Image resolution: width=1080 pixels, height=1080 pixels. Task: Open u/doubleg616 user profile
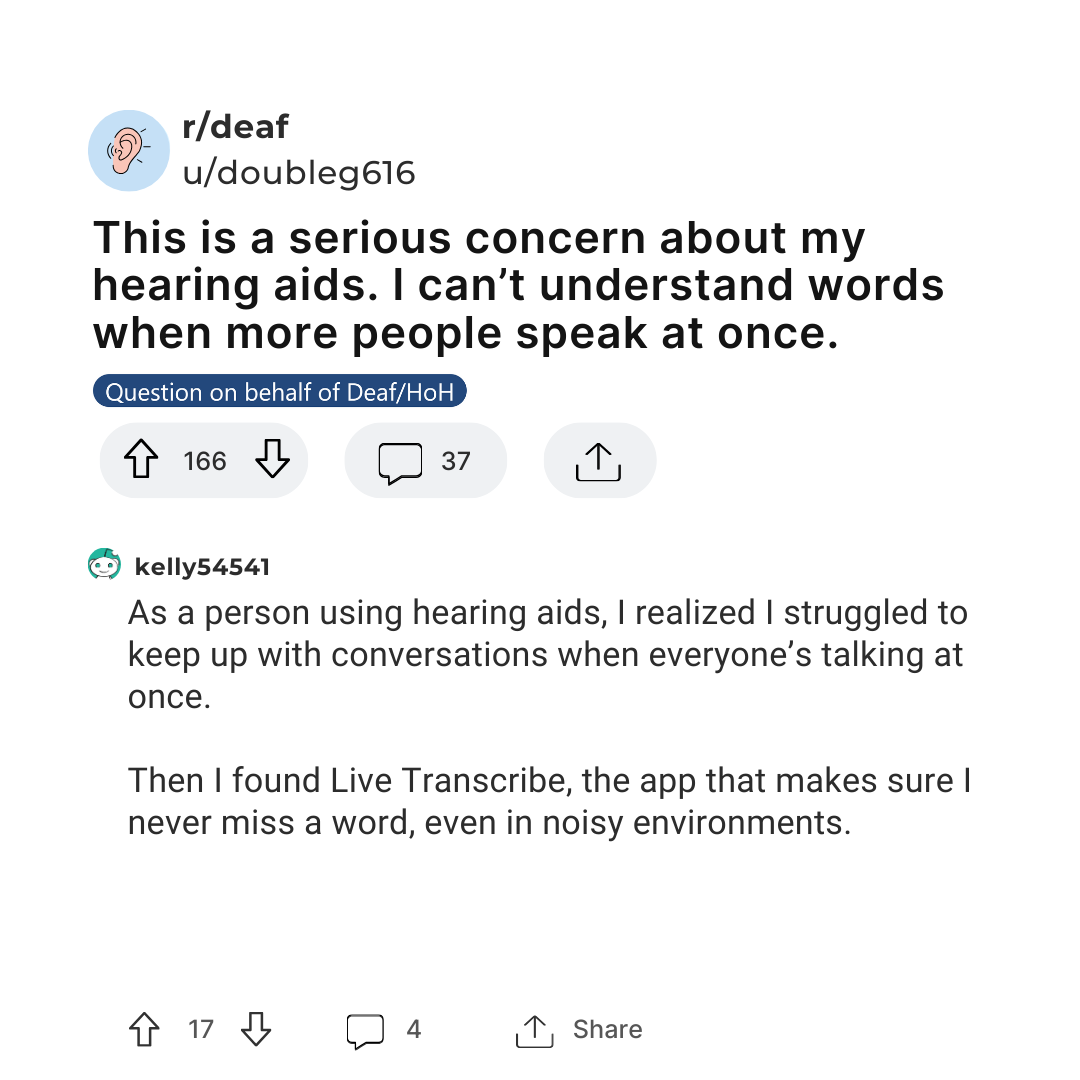point(299,172)
